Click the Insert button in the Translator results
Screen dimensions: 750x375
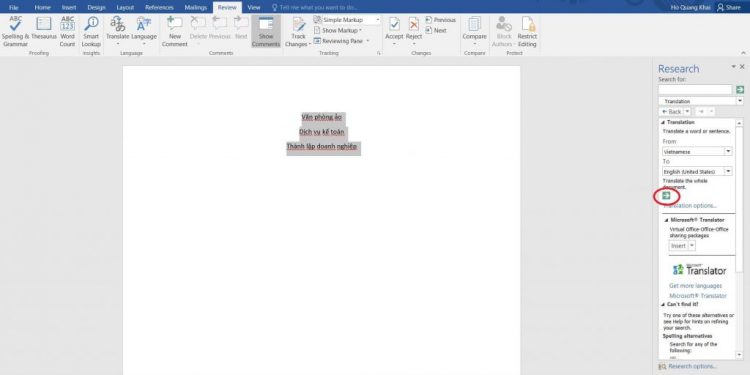click(678, 246)
